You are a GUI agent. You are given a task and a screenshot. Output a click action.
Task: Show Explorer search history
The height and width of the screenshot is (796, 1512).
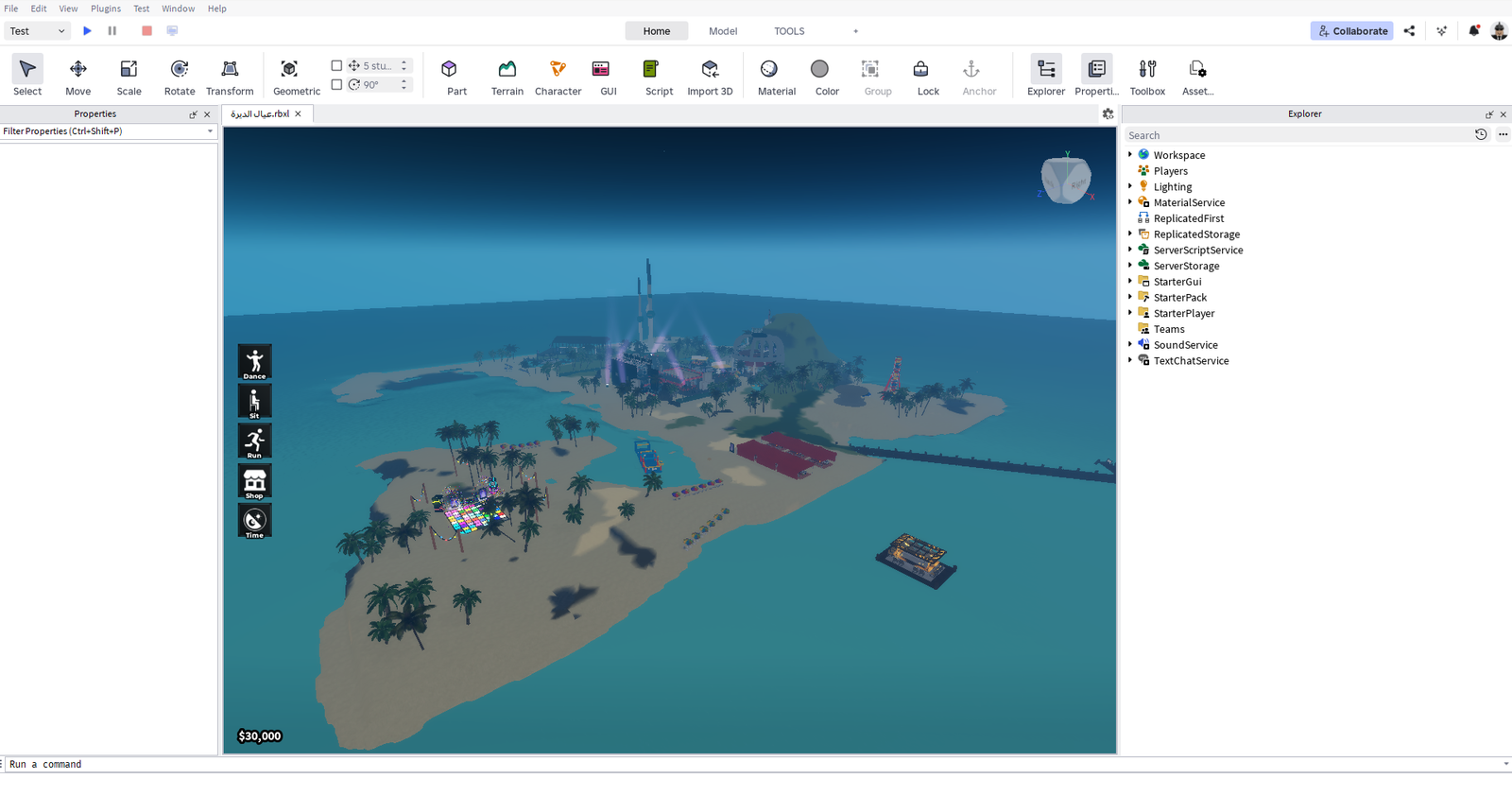(1481, 135)
